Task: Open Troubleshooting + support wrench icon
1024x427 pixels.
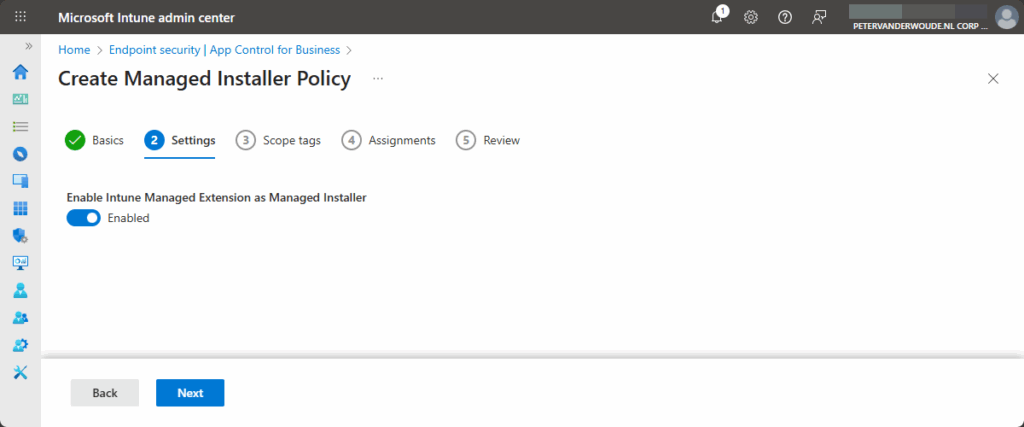Action: pos(20,372)
